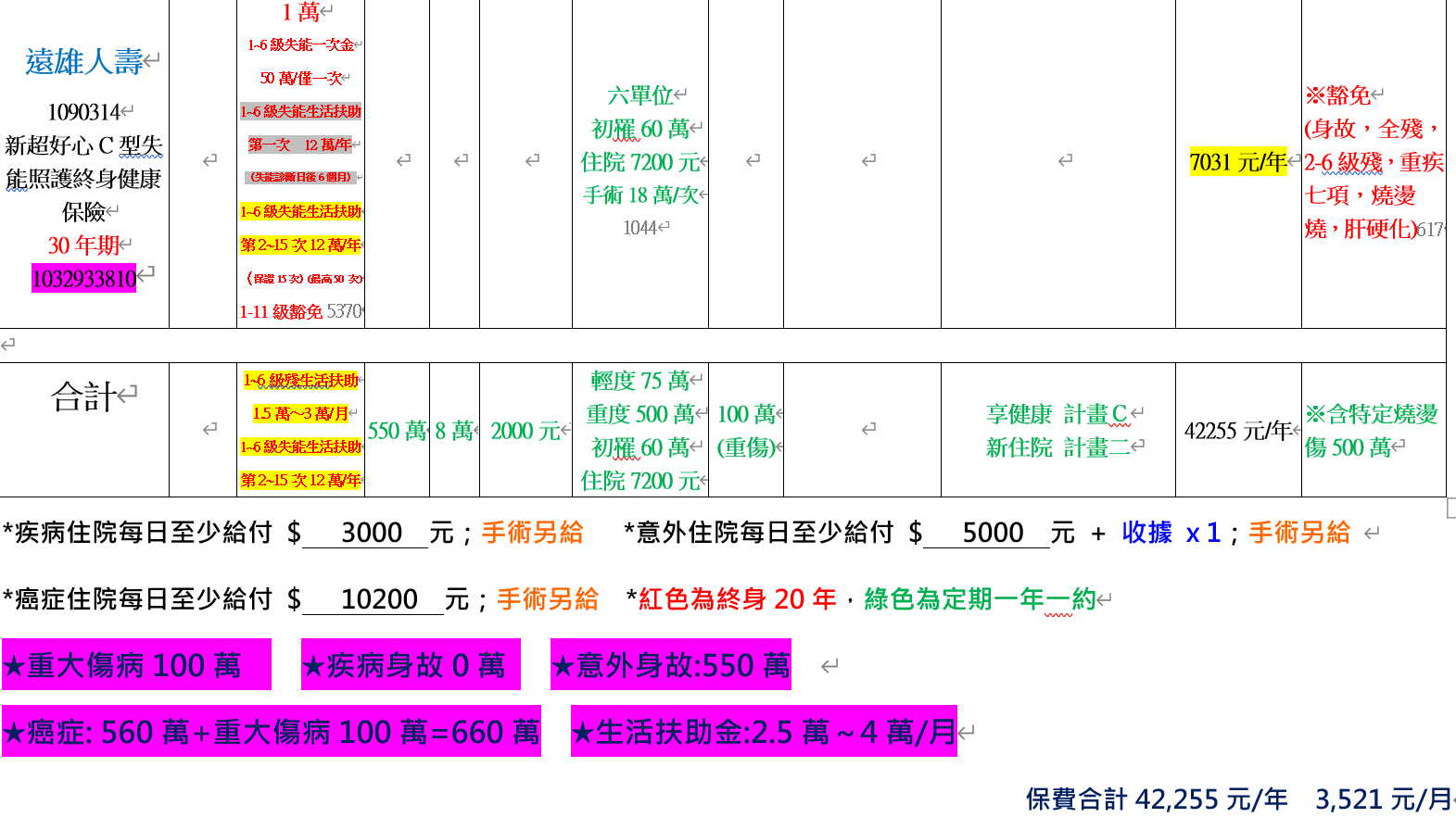Image resolution: width=1456 pixels, height=830 pixels.
Task: Select the highlighted policy number 1032933810
Action: (x=83, y=279)
